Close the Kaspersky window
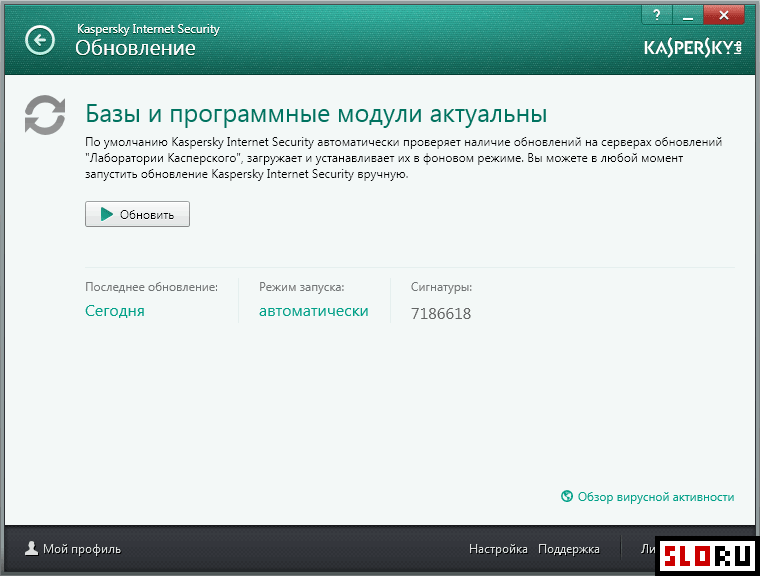The height and width of the screenshot is (576, 760). click(x=724, y=15)
